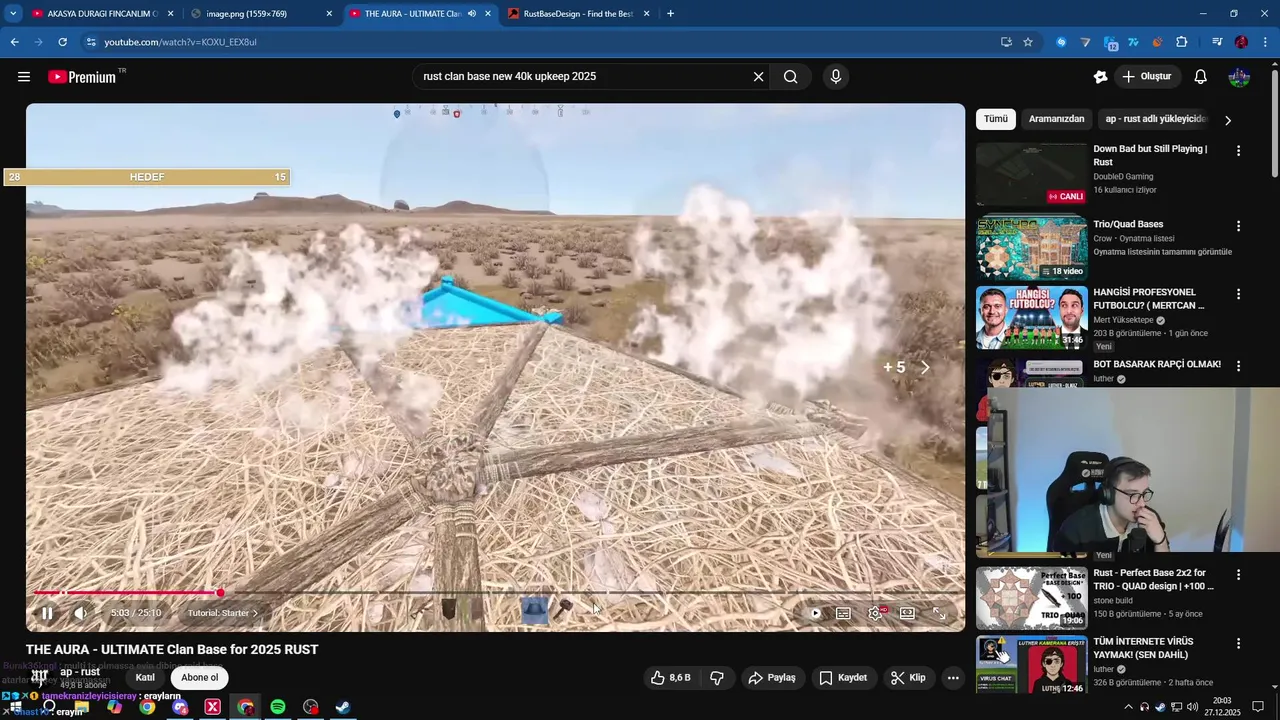The width and height of the screenshot is (1280, 720).
Task: Dislike the video
Action: tap(717, 678)
